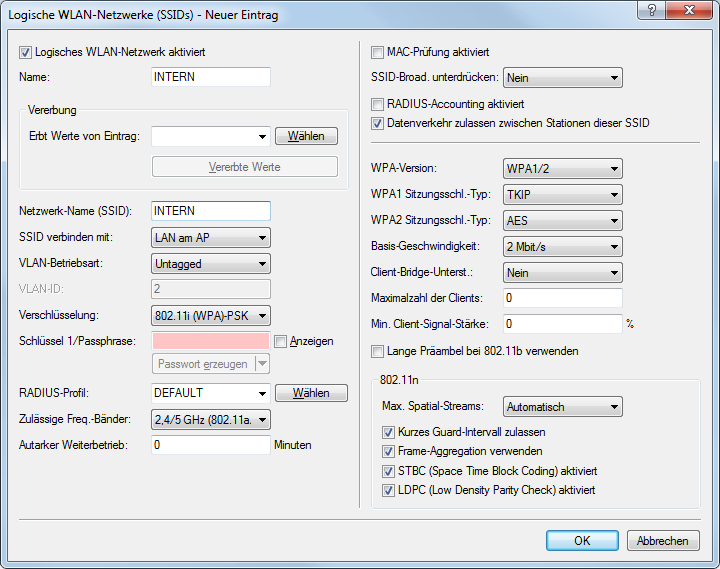This screenshot has width=720, height=569.
Task: Check Lange Präambel bei 802.11b verwenden
Action: point(378,351)
